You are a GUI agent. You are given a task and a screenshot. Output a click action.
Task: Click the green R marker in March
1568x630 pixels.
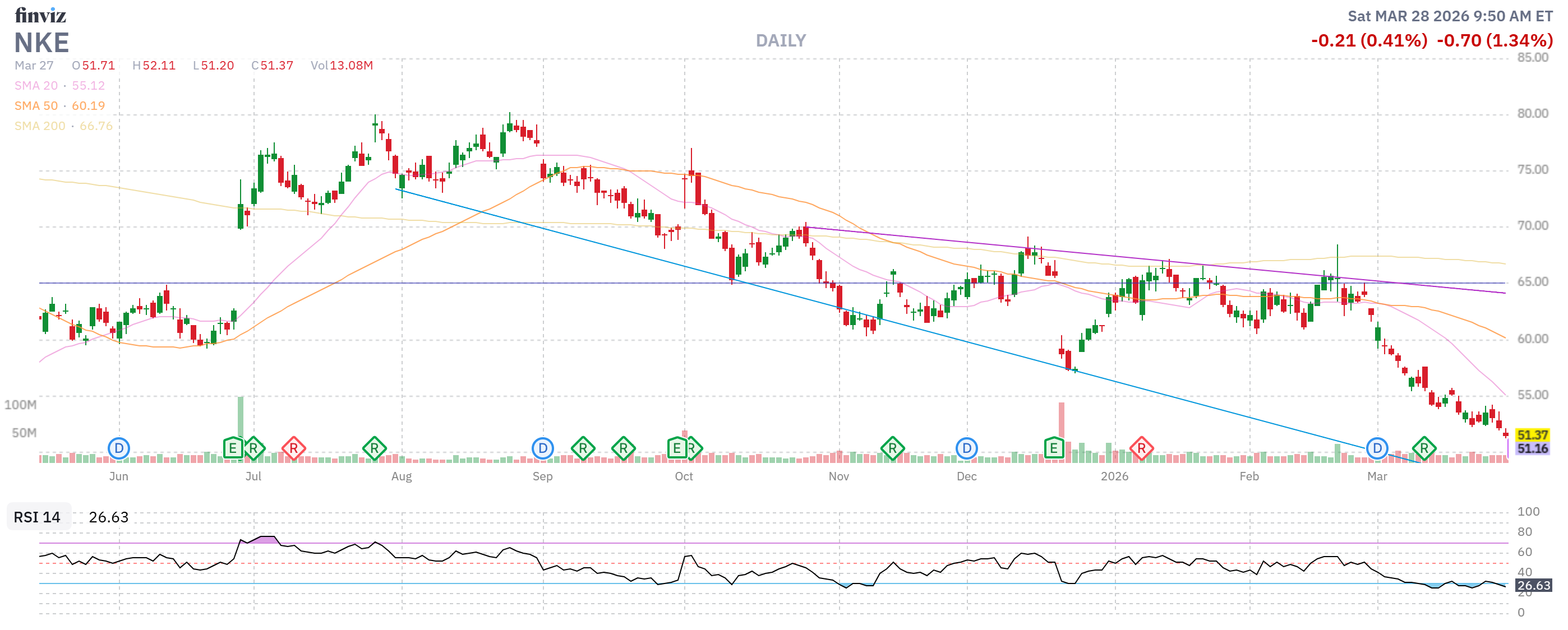pos(1424,449)
